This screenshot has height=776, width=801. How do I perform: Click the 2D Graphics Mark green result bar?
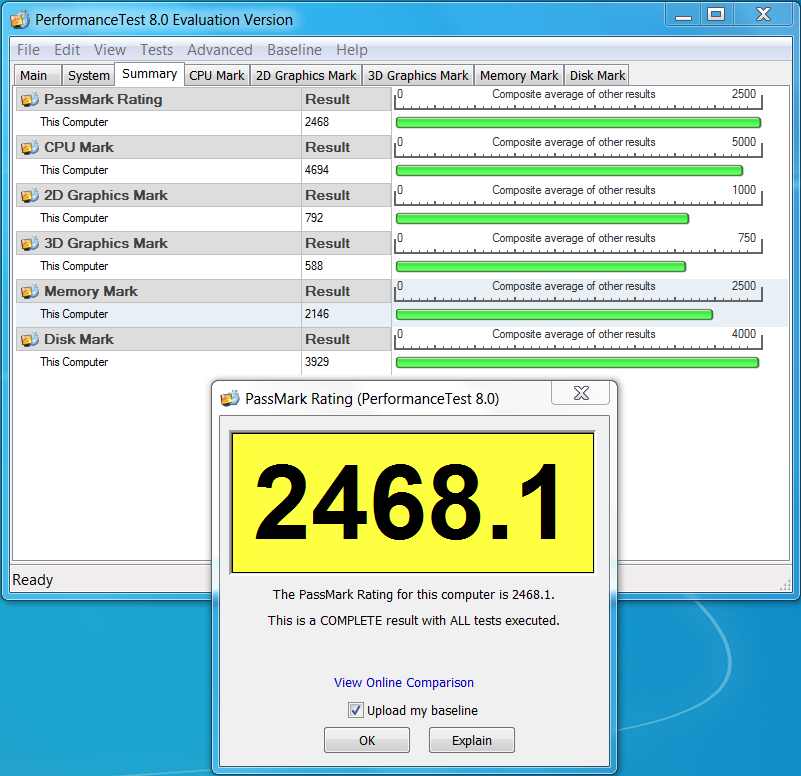(543, 219)
